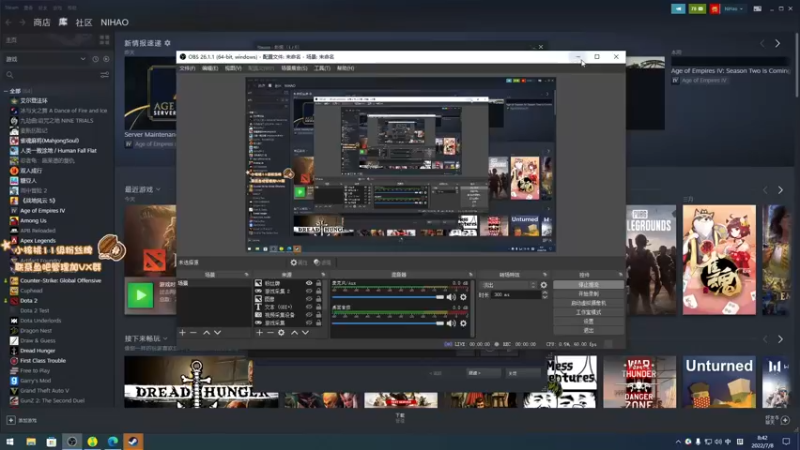Click the ready-to-play icon in the Steam sidebar
Image resolution: width=800 pixels, height=450 pixels.
[x=106, y=59]
